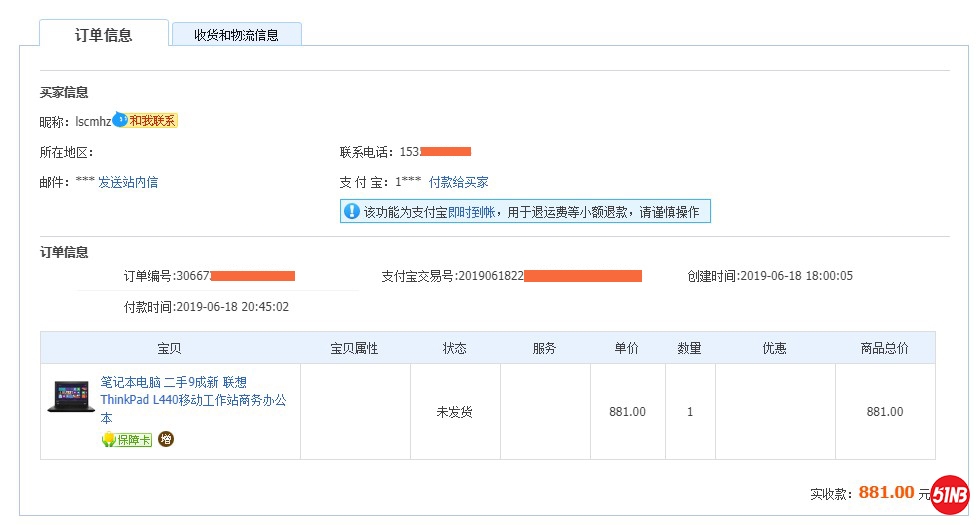Image resolution: width=980 pixels, height=525 pixels.
Task: Open the 收货和物流信息 tab
Action: [236, 35]
